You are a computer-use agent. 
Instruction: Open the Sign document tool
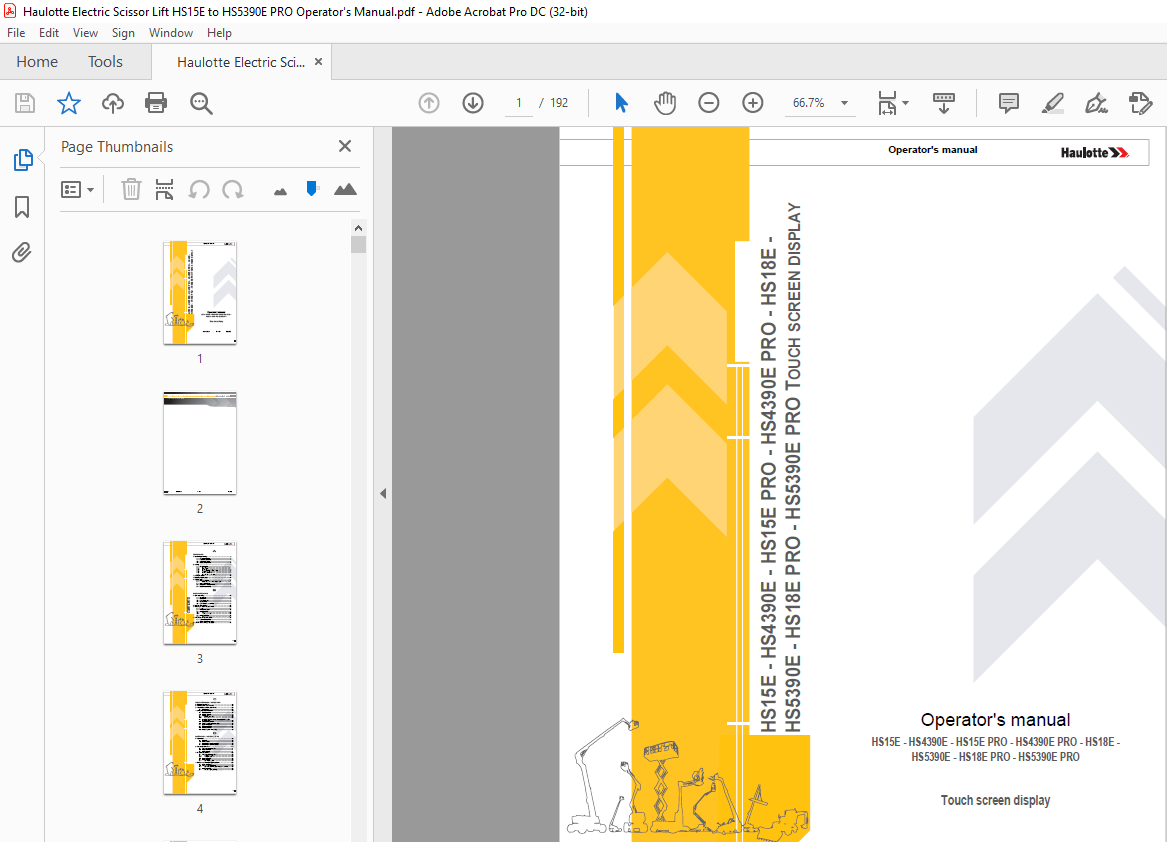pos(1096,103)
